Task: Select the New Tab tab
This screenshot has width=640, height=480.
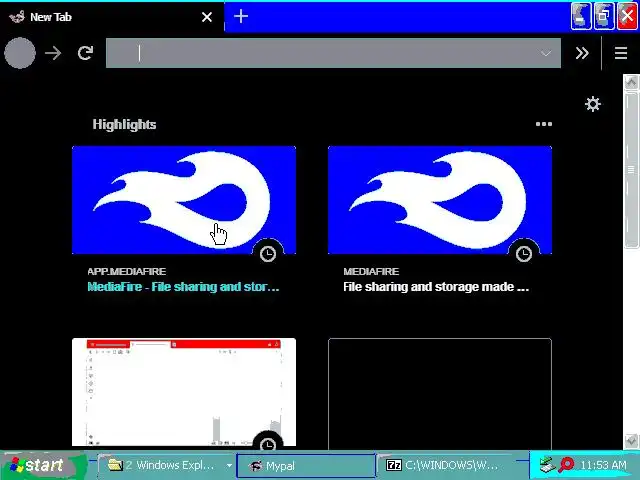Action: coord(112,17)
